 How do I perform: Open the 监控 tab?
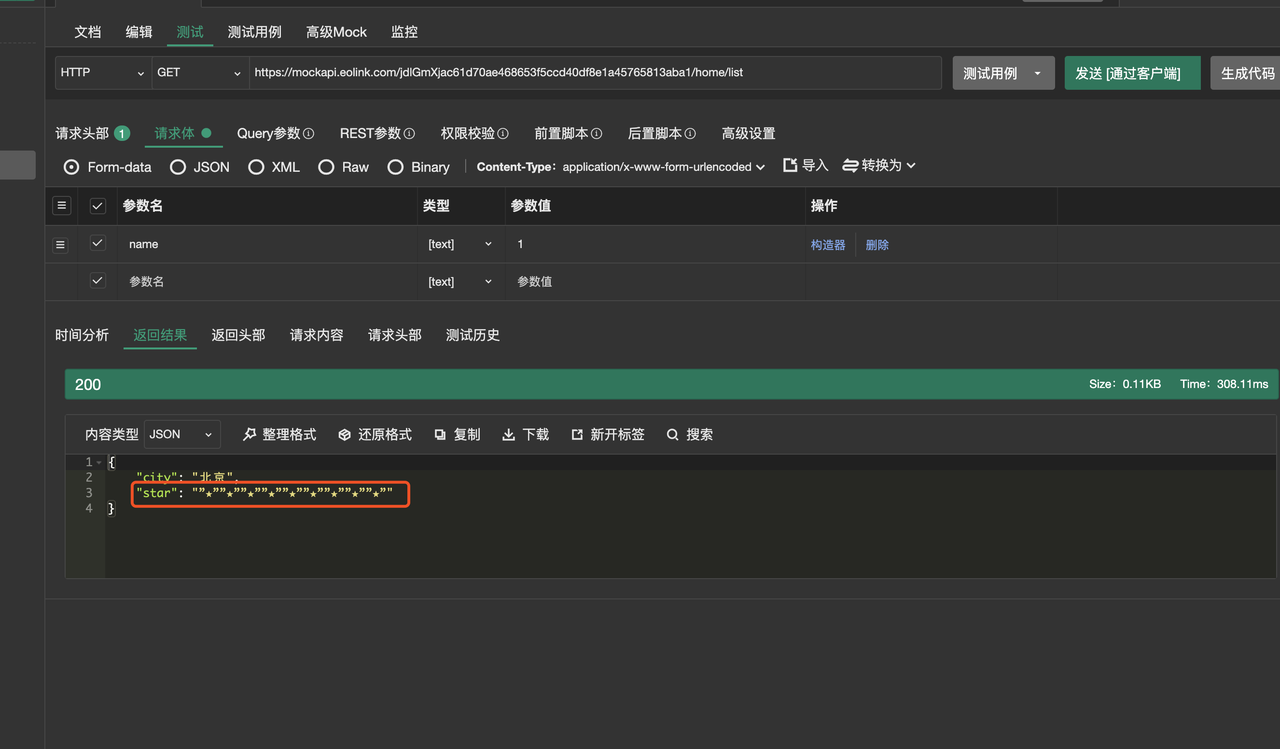coord(404,32)
